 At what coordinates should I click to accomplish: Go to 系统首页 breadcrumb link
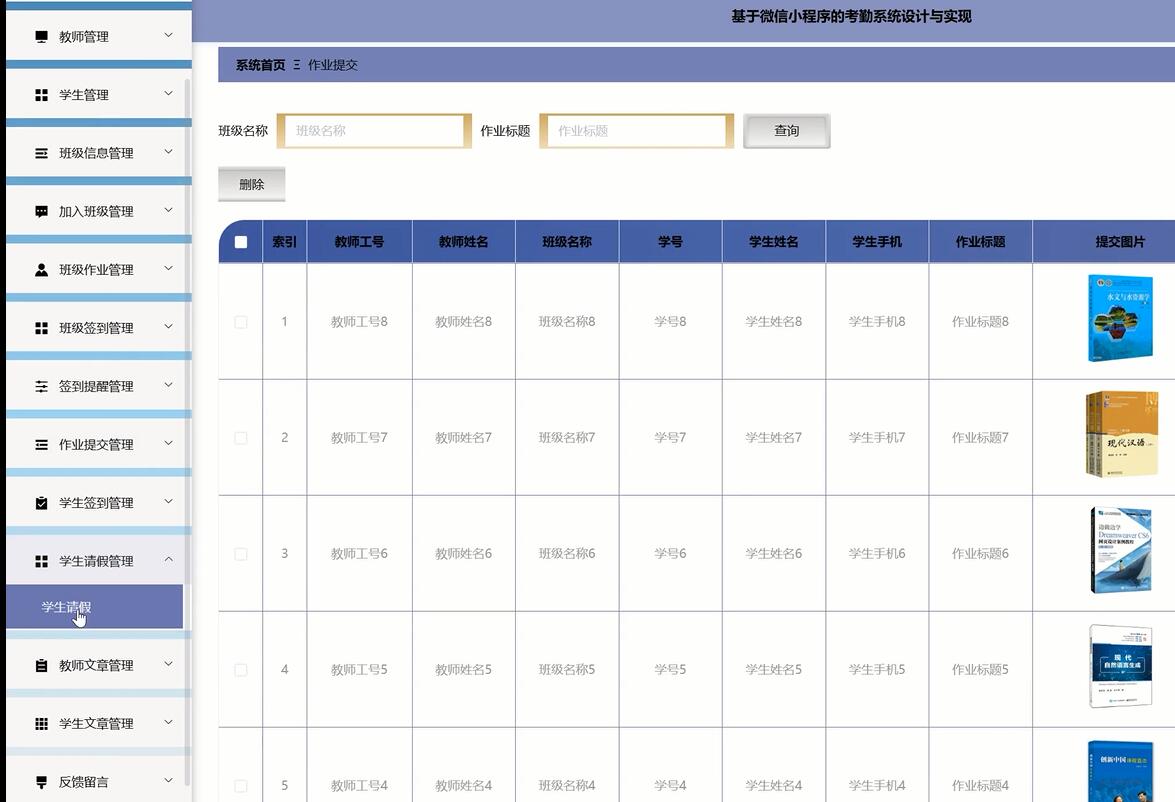pos(261,65)
